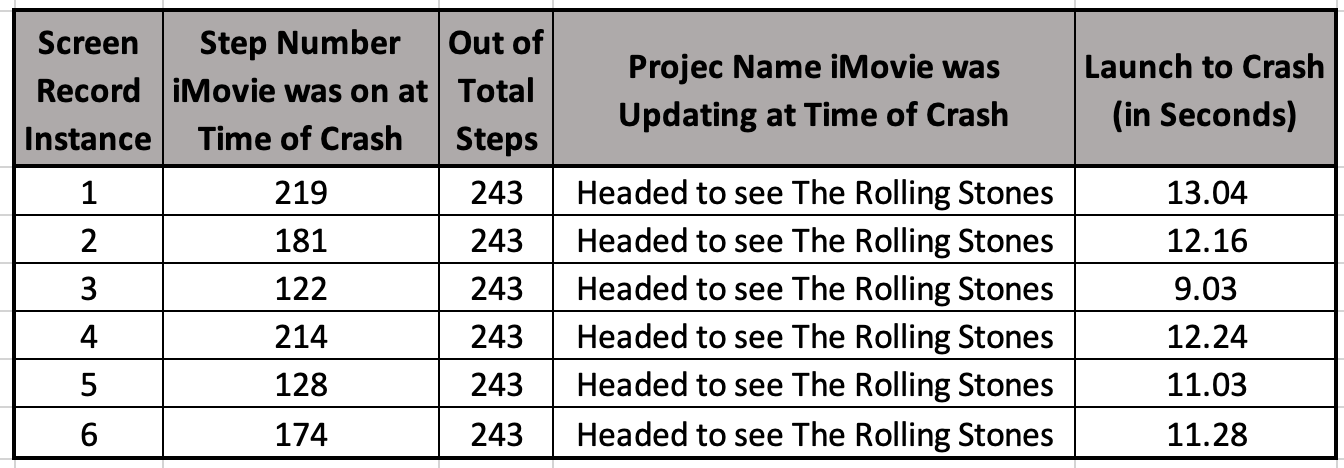Select the cell containing 174

point(300,433)
